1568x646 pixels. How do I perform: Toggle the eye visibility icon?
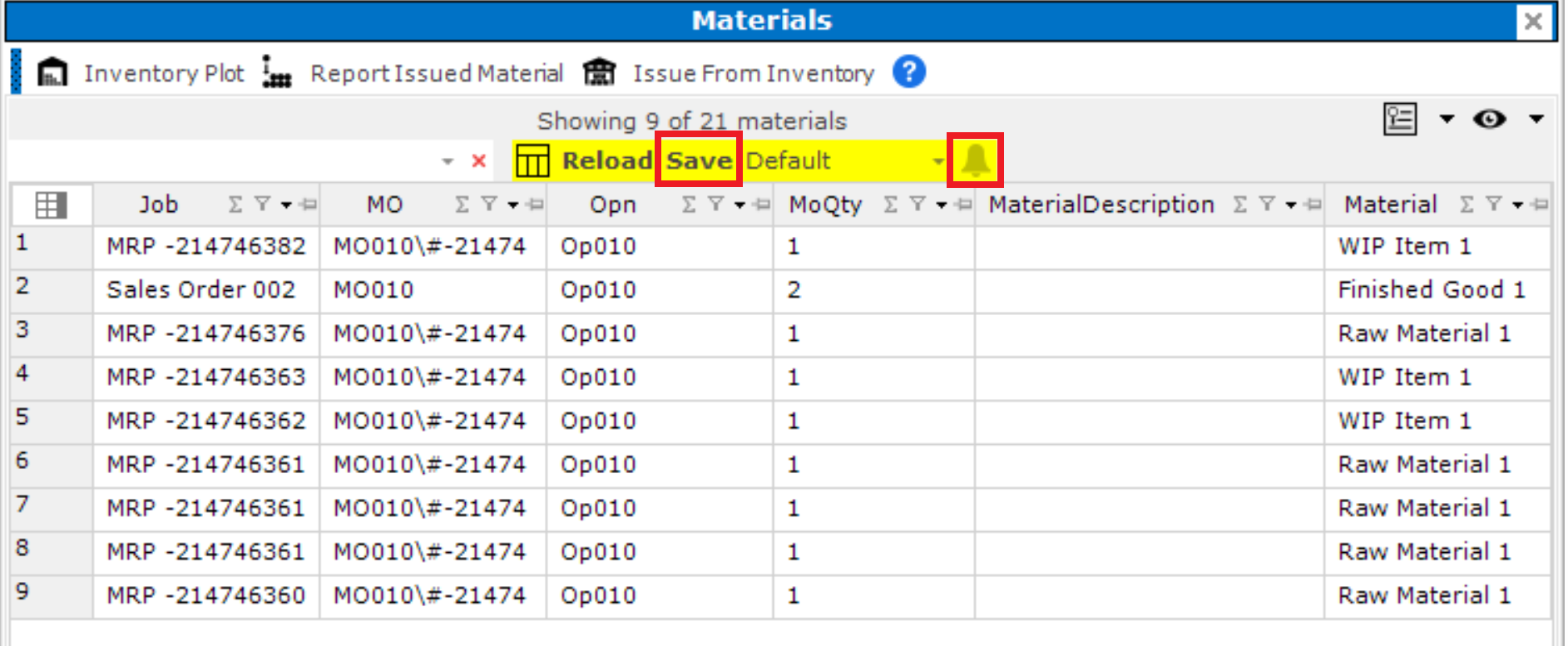click(1489, 119)
